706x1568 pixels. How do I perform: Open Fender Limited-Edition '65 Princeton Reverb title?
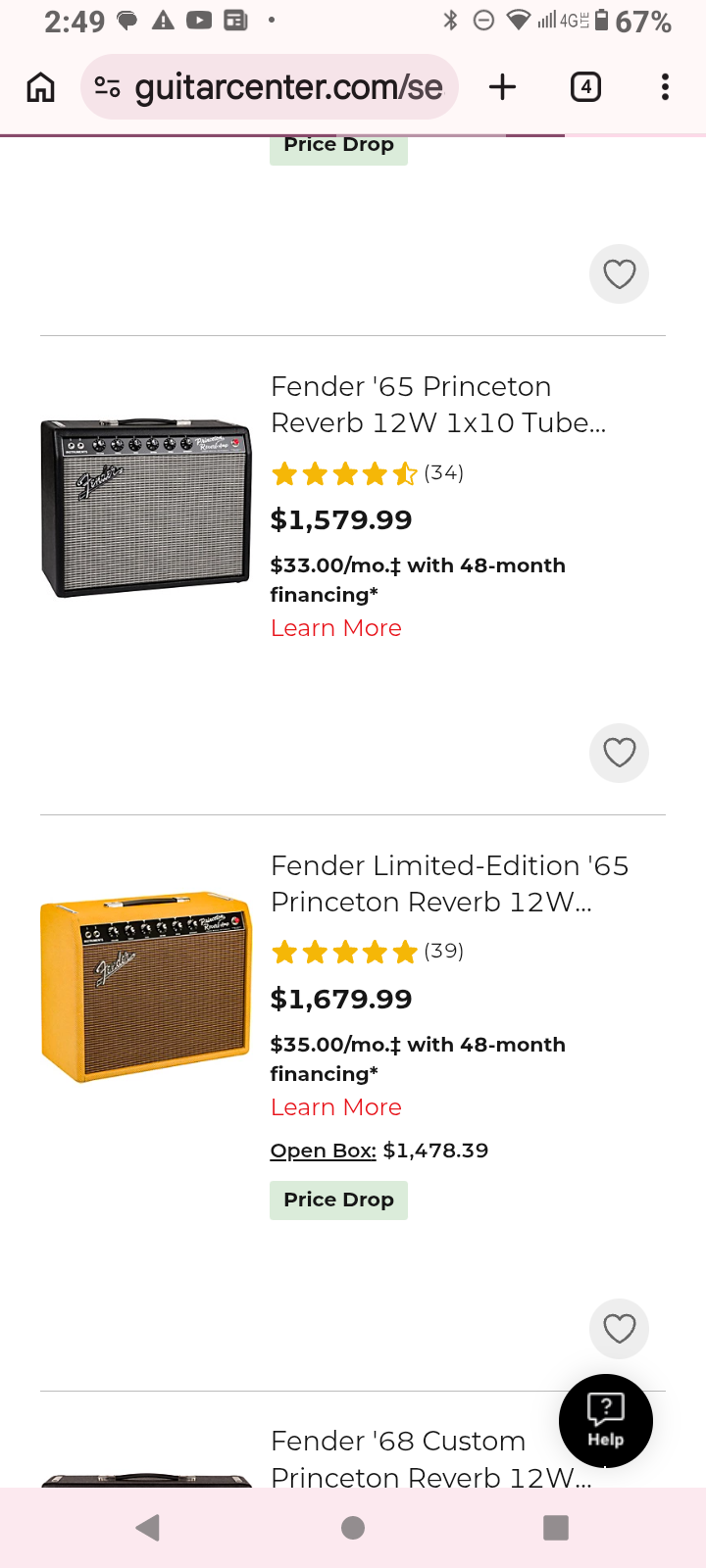(x=449, y=884)
